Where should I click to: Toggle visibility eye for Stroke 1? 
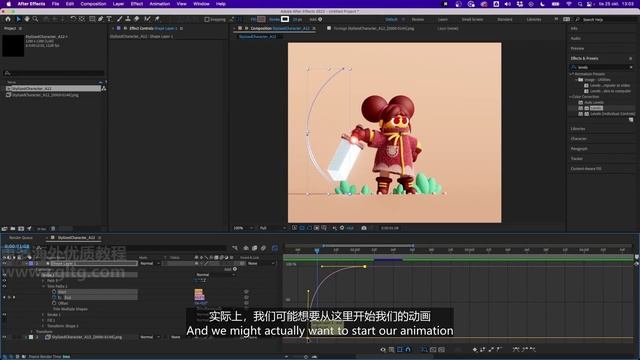(4, 315)
